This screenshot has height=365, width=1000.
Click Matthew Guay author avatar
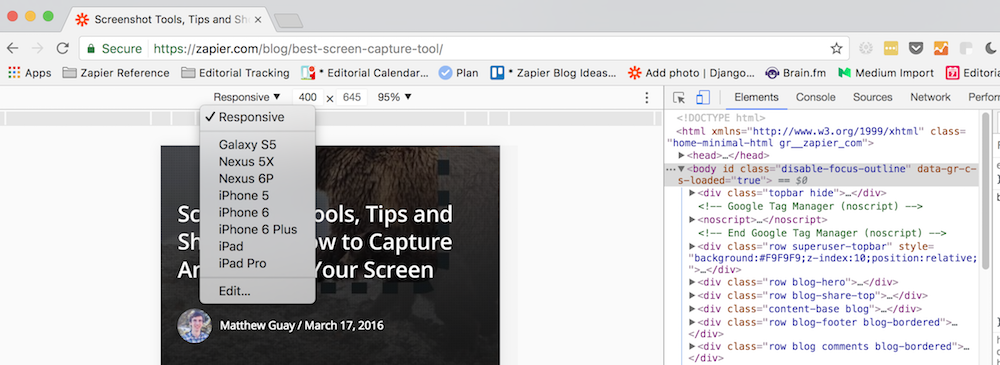click(195, 326)
